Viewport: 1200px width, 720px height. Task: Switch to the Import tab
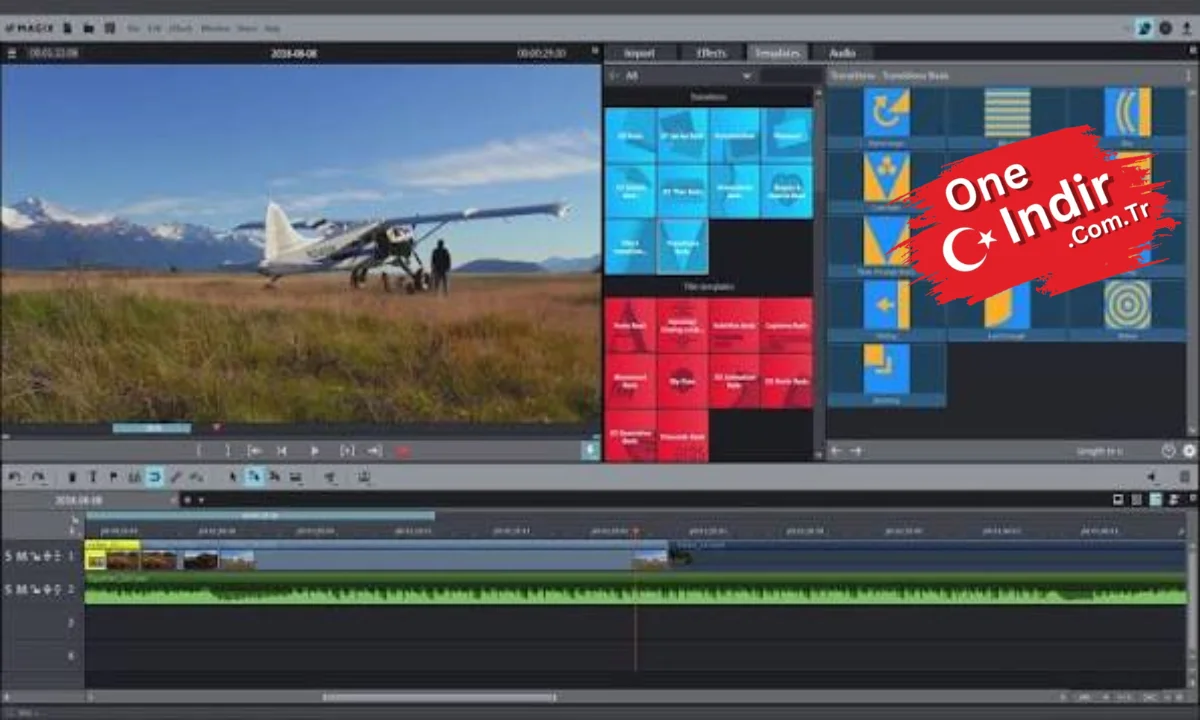[638, 53]
